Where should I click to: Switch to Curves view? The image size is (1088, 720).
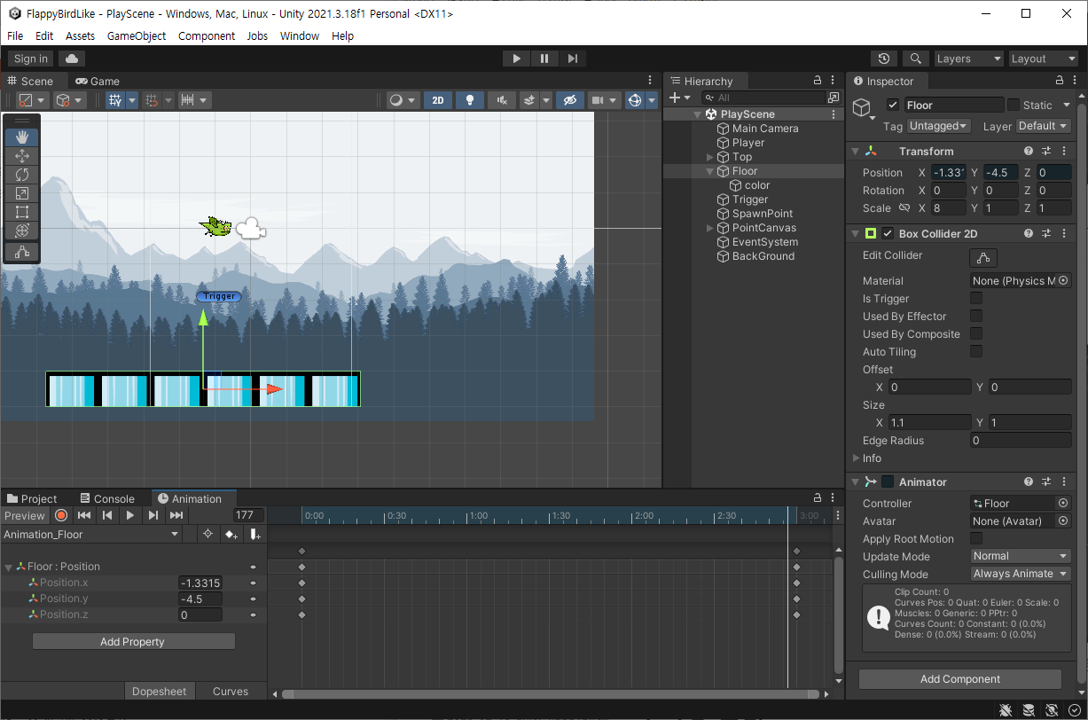click(x=230, y=692)
